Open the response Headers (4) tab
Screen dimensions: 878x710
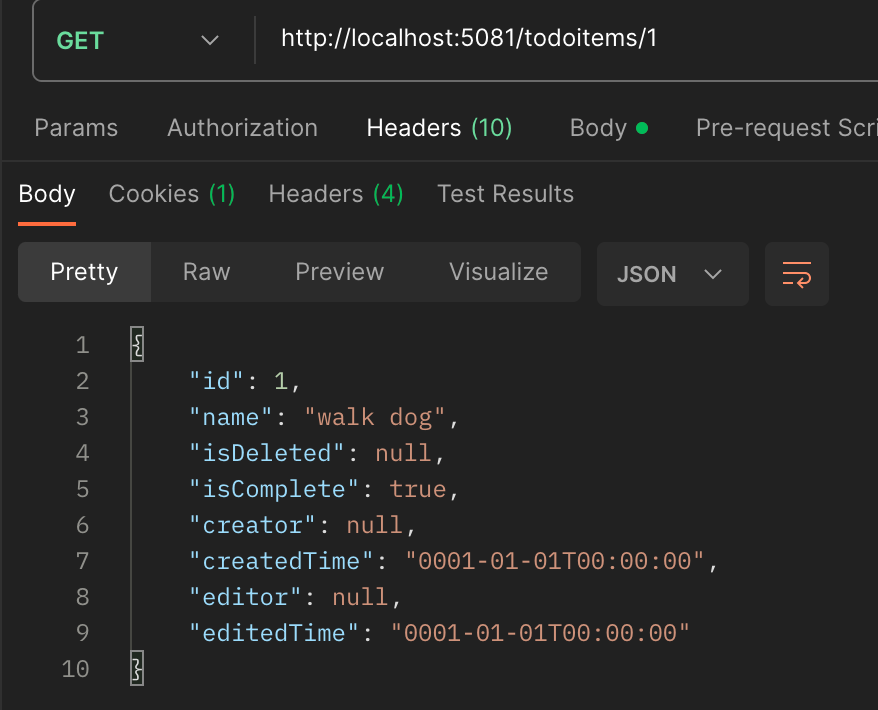click(x=336, y=194)
